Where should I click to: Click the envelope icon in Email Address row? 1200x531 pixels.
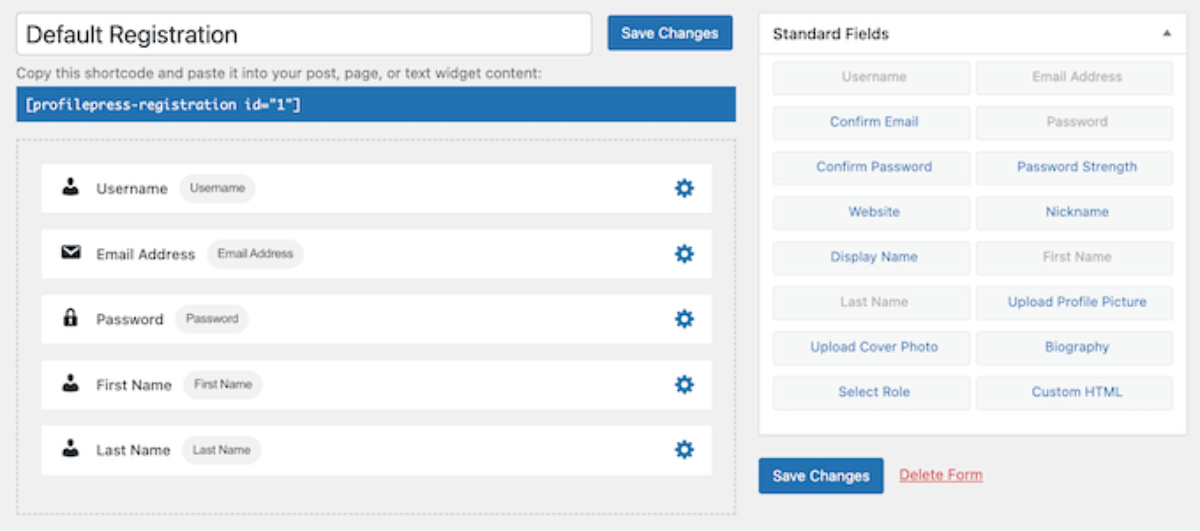coord(70,254)
